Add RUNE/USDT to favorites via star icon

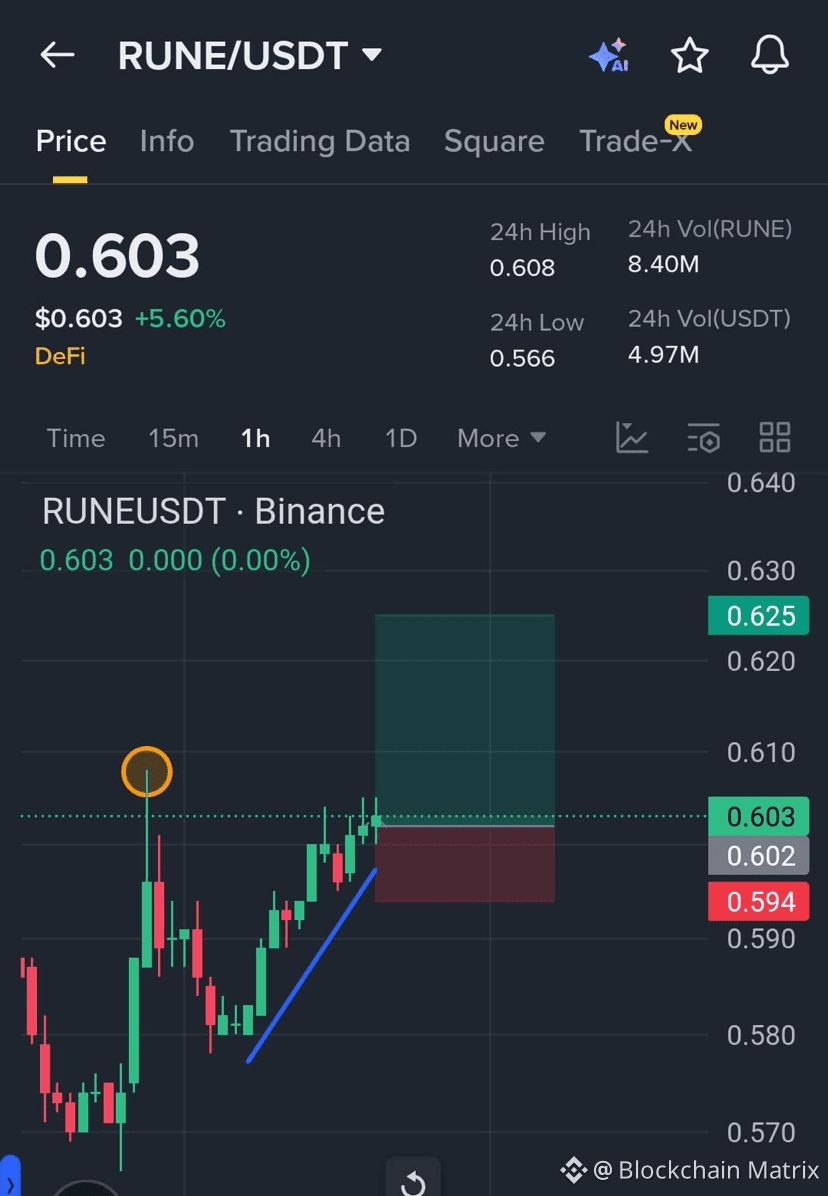click(689, 55)
